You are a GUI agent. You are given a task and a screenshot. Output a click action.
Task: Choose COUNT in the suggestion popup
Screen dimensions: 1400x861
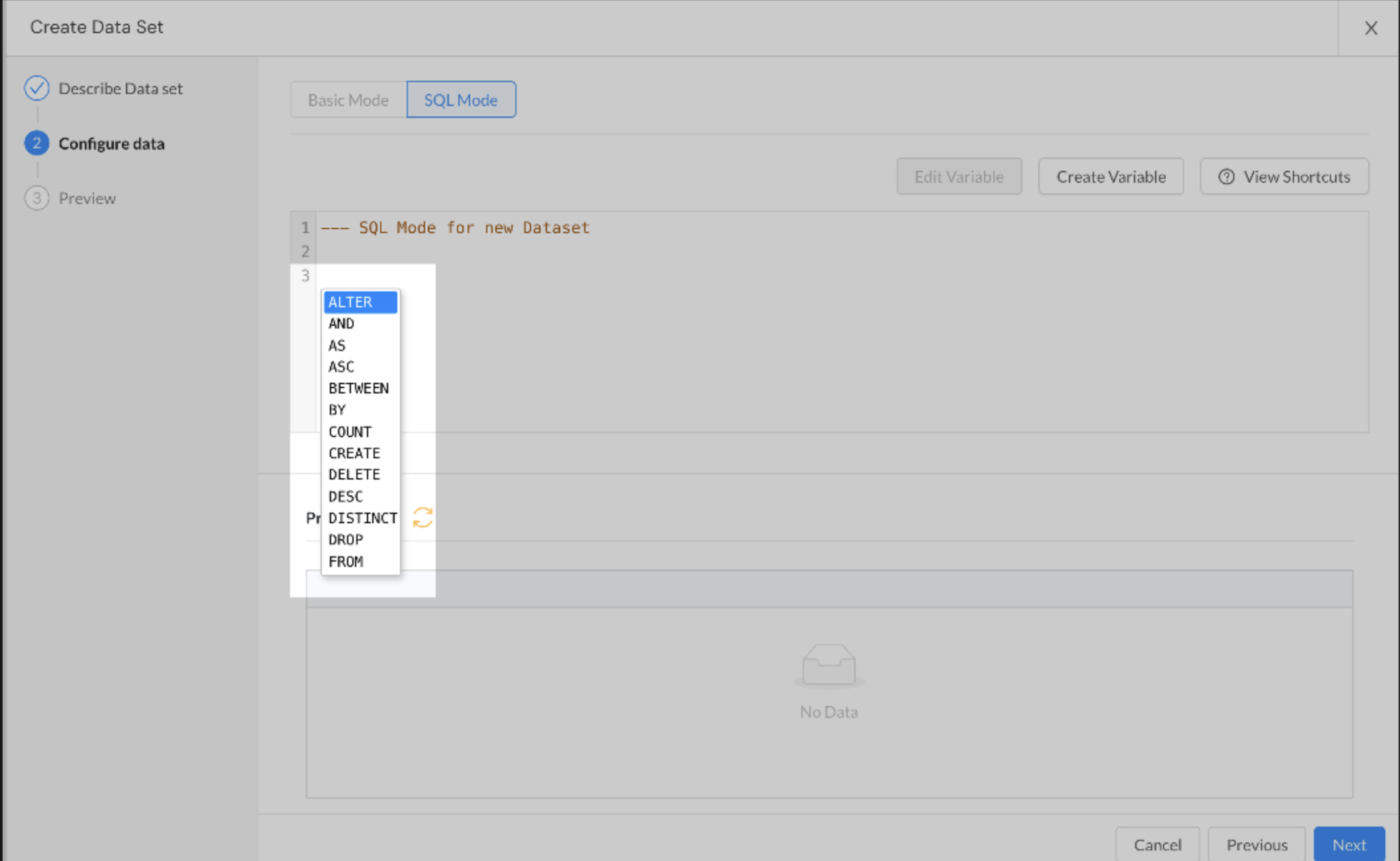[360, 432]
